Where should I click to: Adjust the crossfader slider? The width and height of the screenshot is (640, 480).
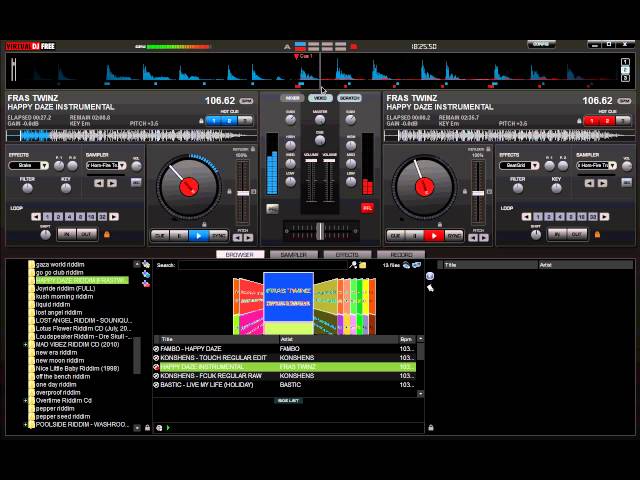click(320, 231)
